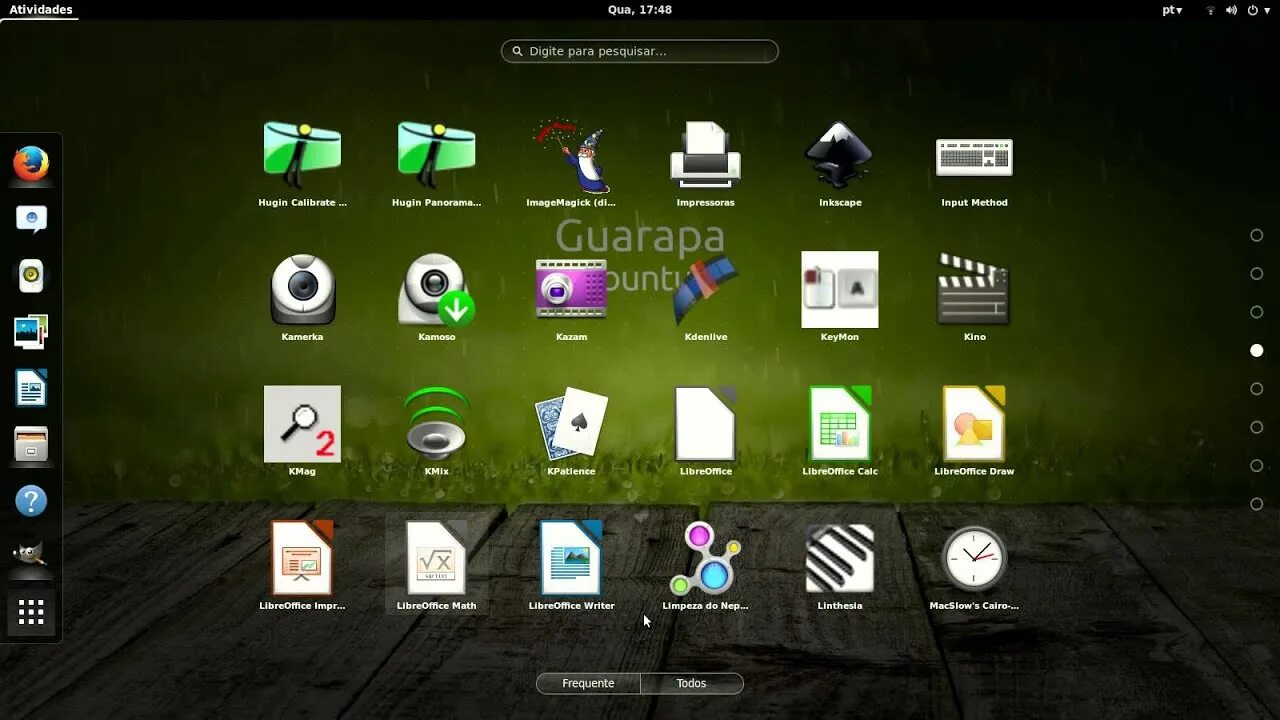The image size is (1280, 720).
Task: Launch Rhythmbox speaker icon in dock
Action: click(31, 276)
